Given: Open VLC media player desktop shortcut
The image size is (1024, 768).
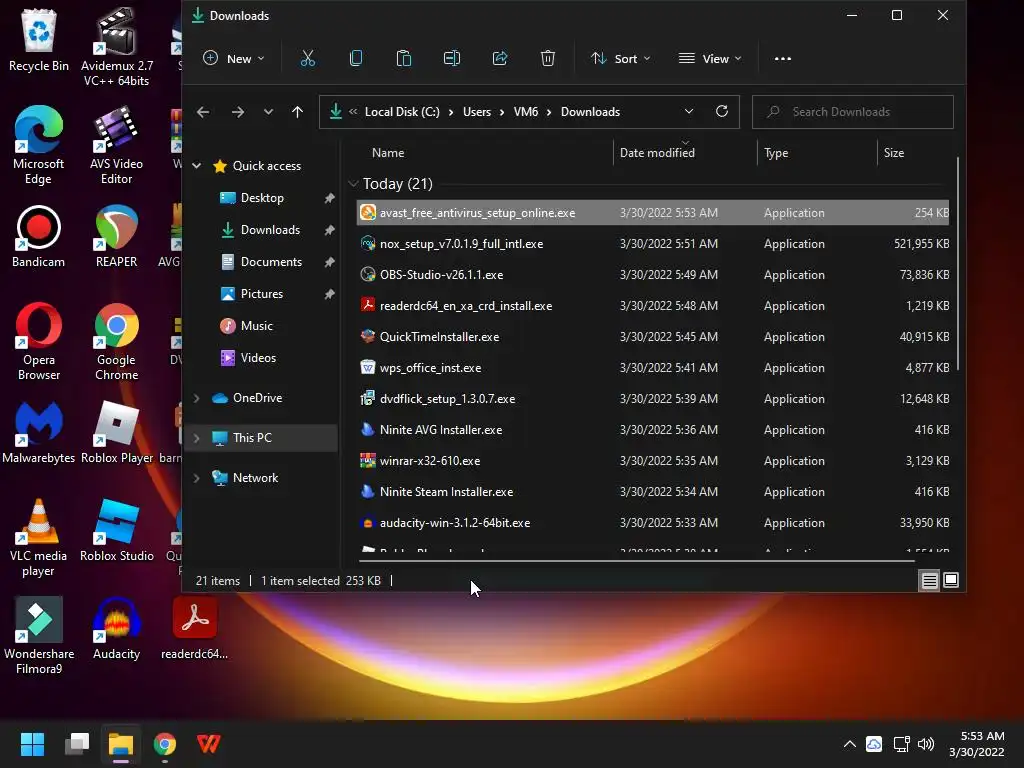Looking at the screenshot, I should click(39, 537).
